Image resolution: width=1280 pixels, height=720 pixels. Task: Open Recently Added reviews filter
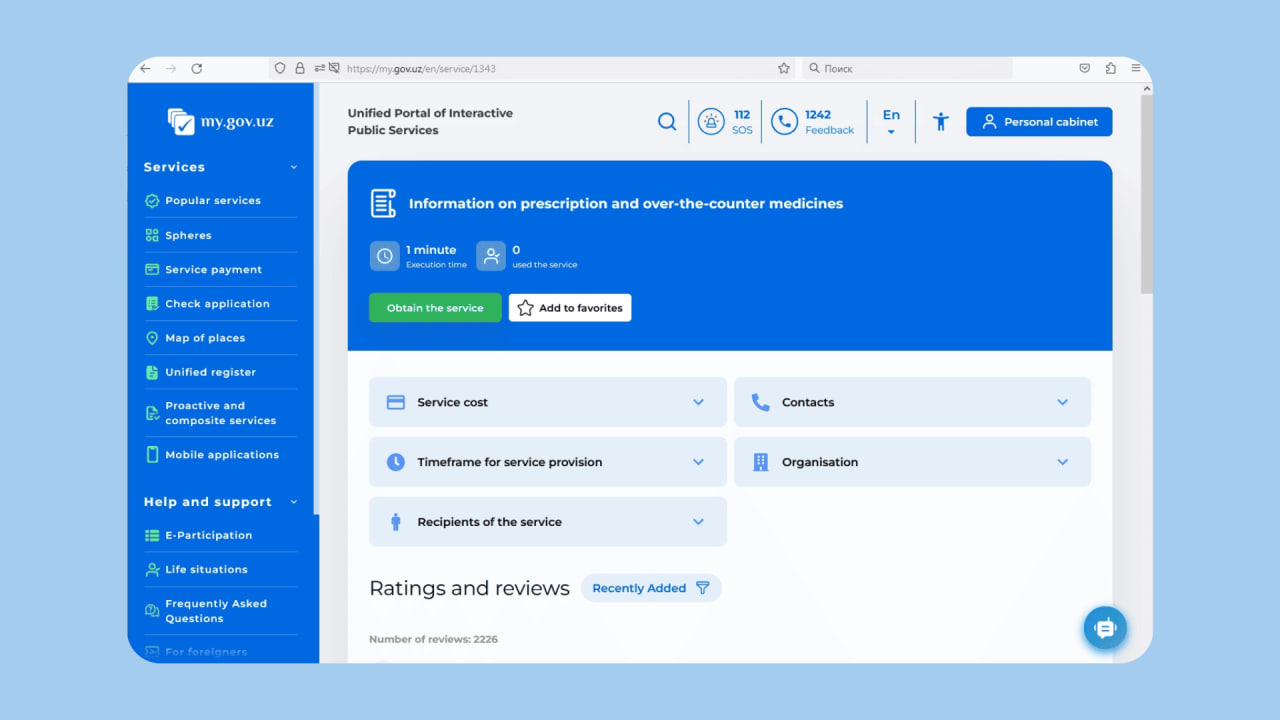coord(650,588)
